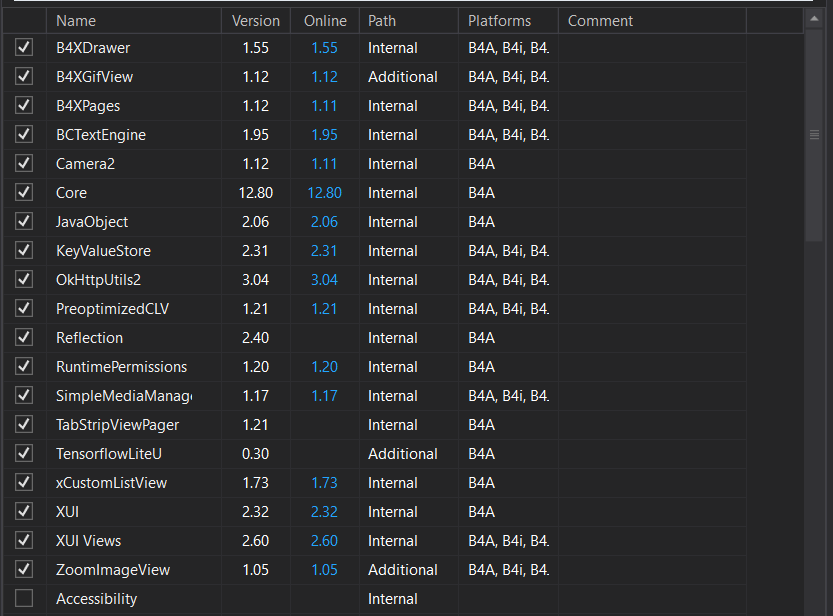This screenshot has height=616, width=833.
Task: Enable the Accessibility library
Action: click(x=23, y=598)
